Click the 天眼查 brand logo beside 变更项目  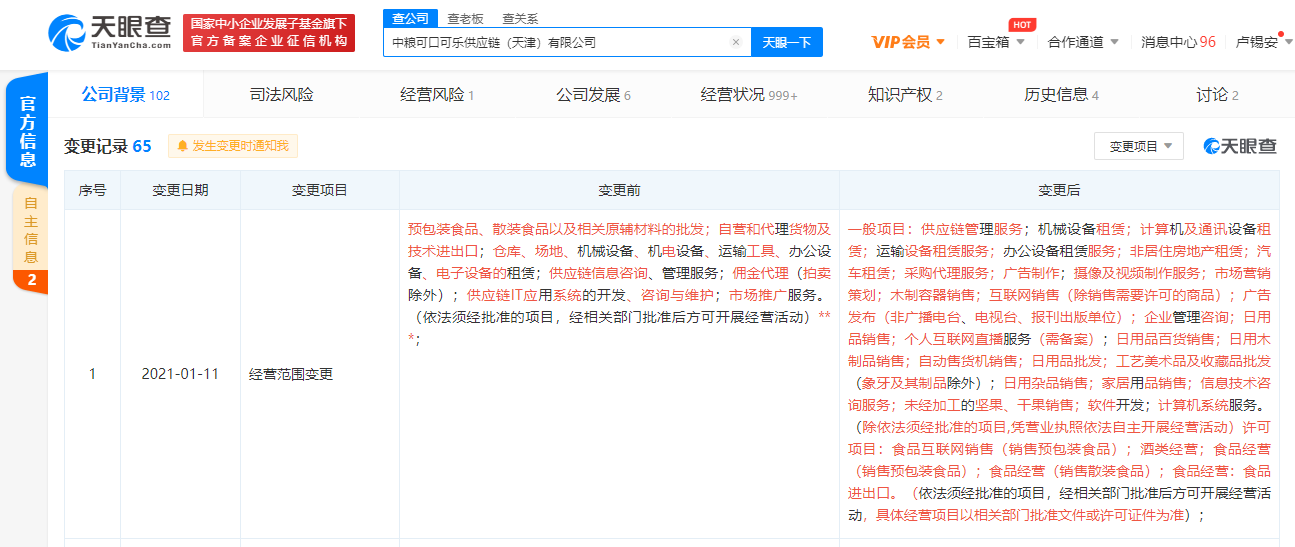(x=1240, y=146)
